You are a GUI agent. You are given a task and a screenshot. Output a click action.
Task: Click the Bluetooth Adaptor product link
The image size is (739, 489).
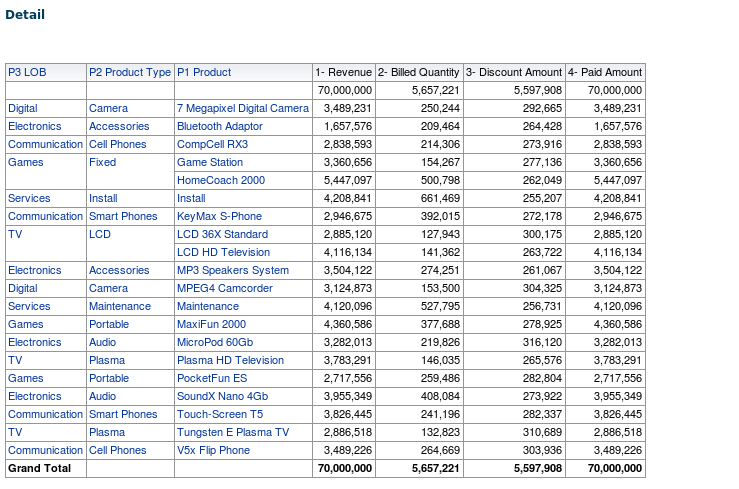coord(220,126)
